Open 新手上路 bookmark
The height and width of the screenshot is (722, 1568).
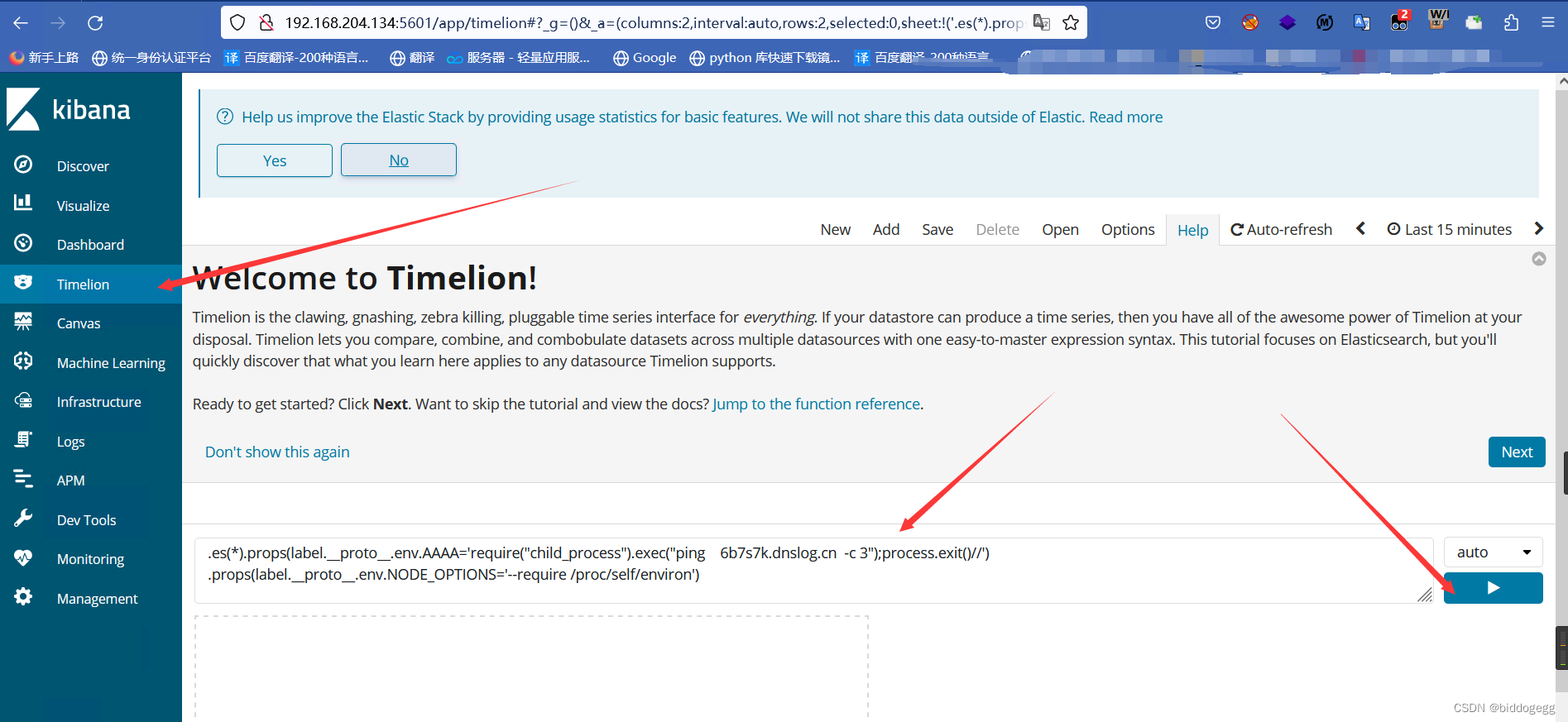click(44, 58)
